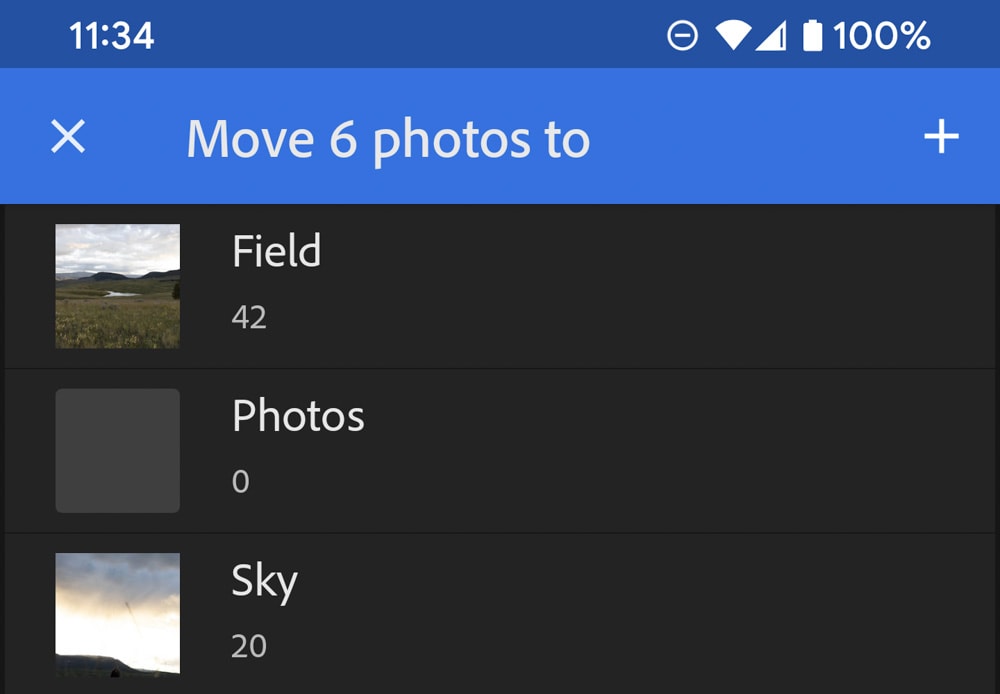The width and height of the screenshot is (1000, 694).
Task: Tap the 11:34 clock in status bar
Action: pyautogui.click(x=112, y=36)
